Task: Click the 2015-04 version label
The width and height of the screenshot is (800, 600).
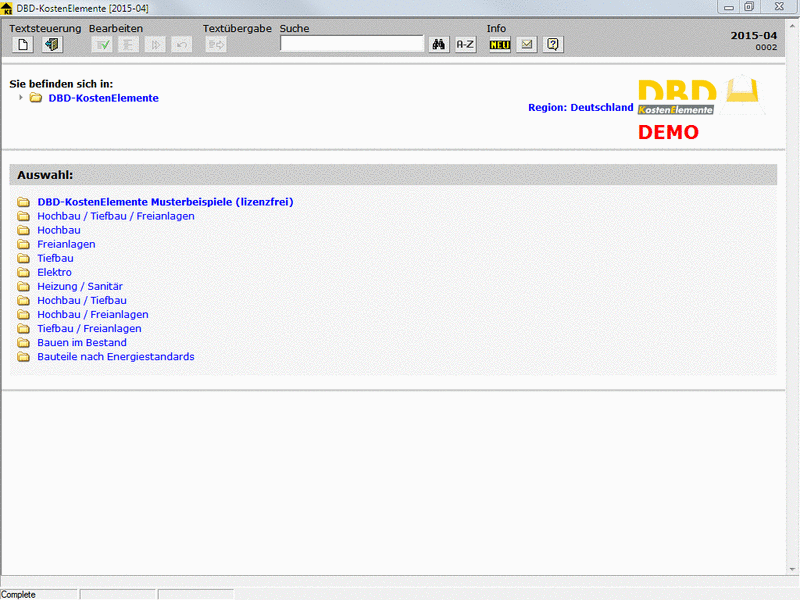Action: point(754,36)
